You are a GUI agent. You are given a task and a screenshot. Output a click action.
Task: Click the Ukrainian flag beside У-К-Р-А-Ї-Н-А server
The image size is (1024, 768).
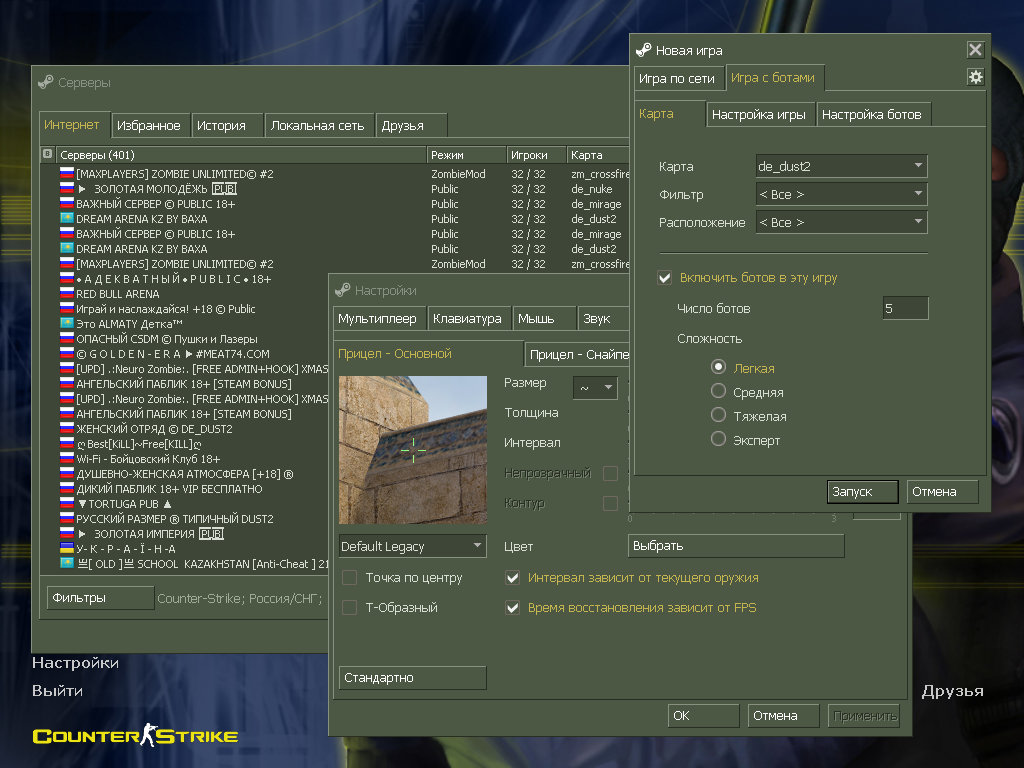(x=67, y=549)
